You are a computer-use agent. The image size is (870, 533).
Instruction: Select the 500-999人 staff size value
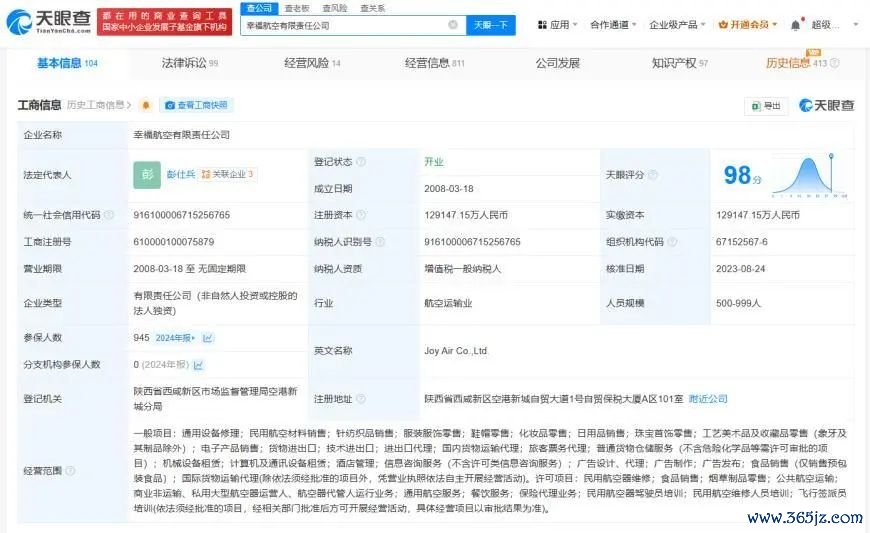738,303
